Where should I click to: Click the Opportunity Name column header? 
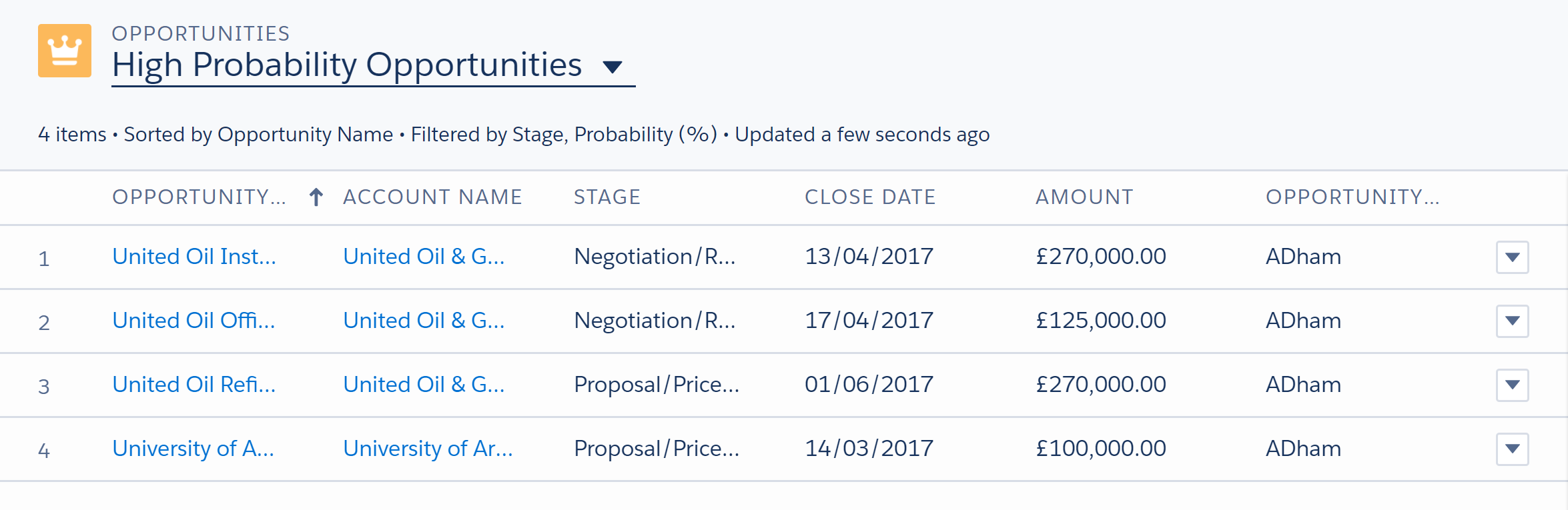[x=199, y=197]
